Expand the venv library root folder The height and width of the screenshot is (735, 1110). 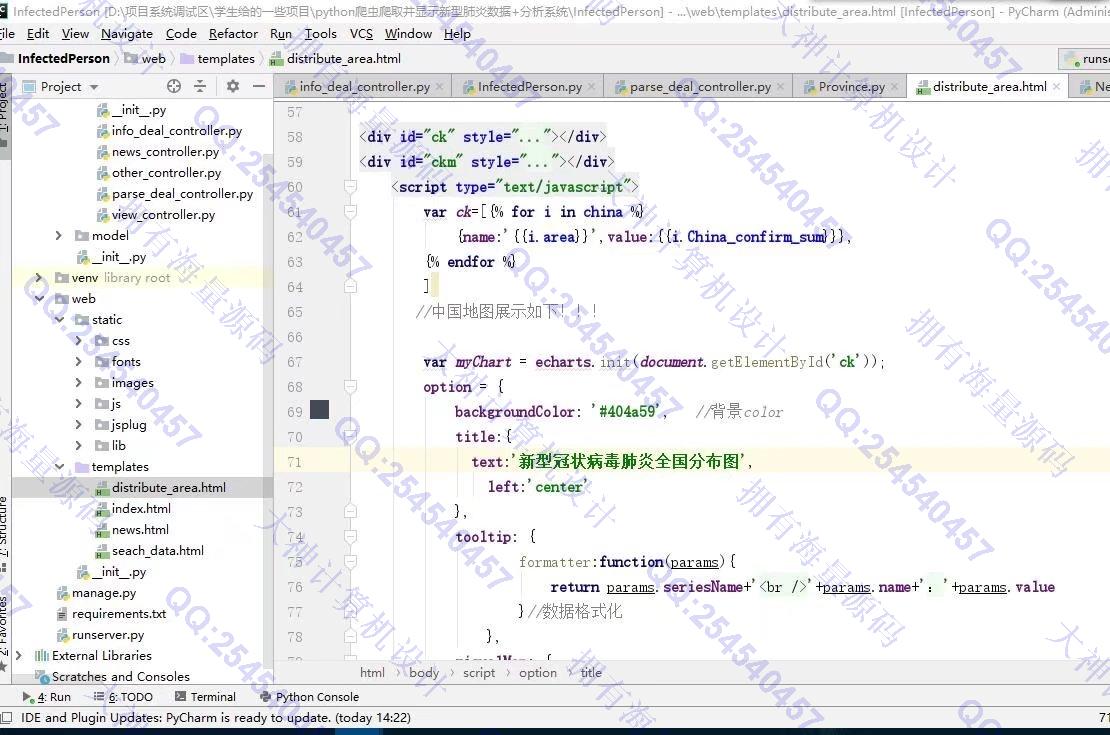(x=39, y=278)
